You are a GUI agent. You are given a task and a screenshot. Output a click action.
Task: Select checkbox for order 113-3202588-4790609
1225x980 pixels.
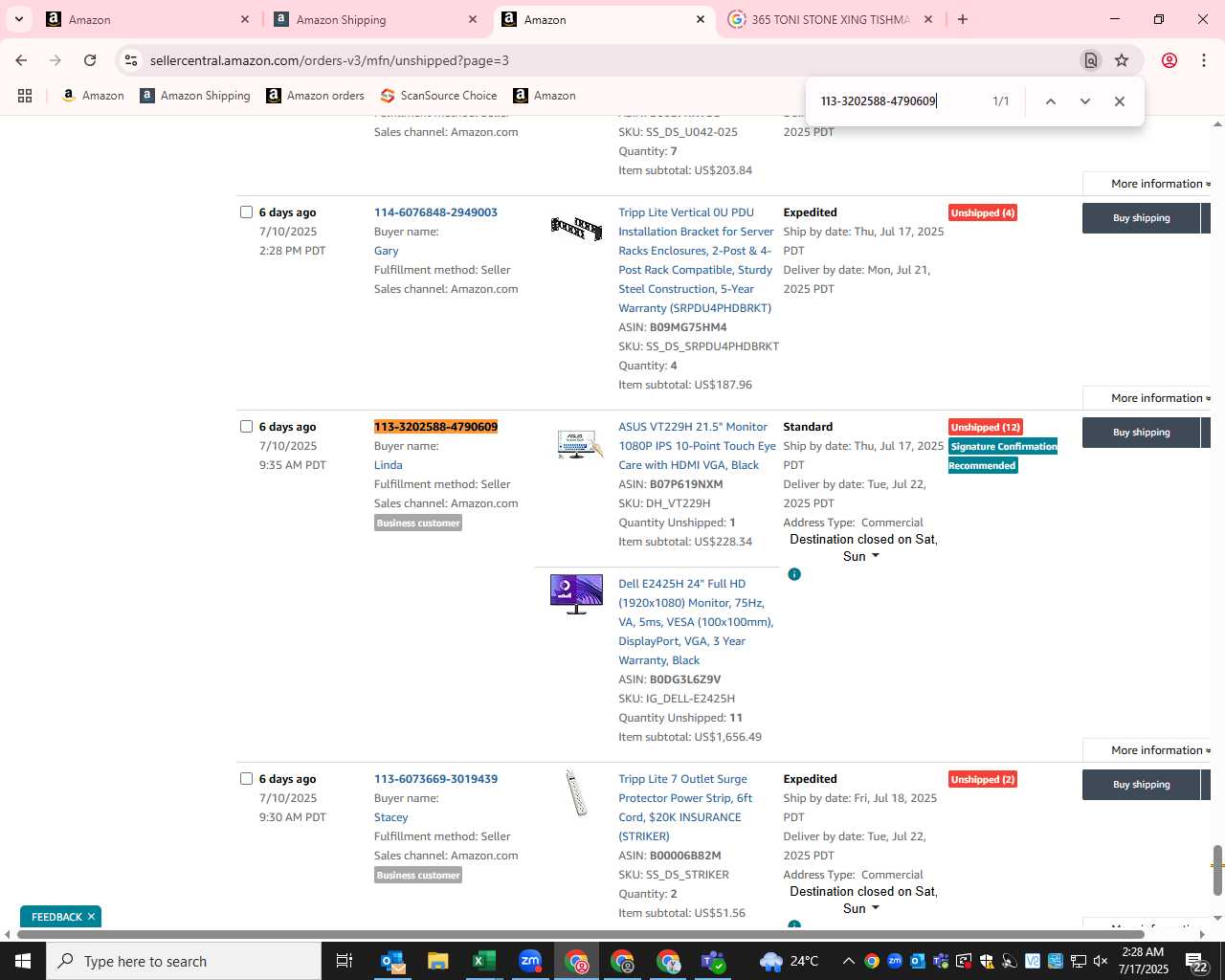point(246,426)
